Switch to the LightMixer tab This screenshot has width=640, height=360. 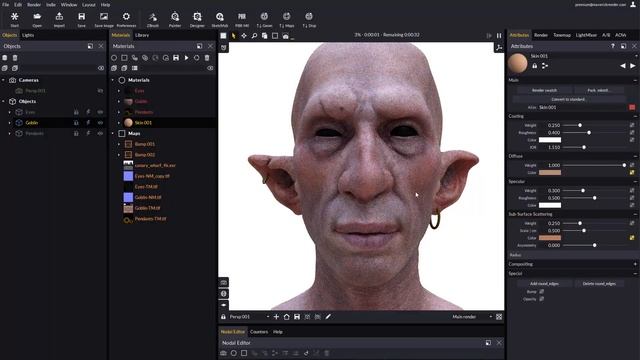click(x=586, y=35)
